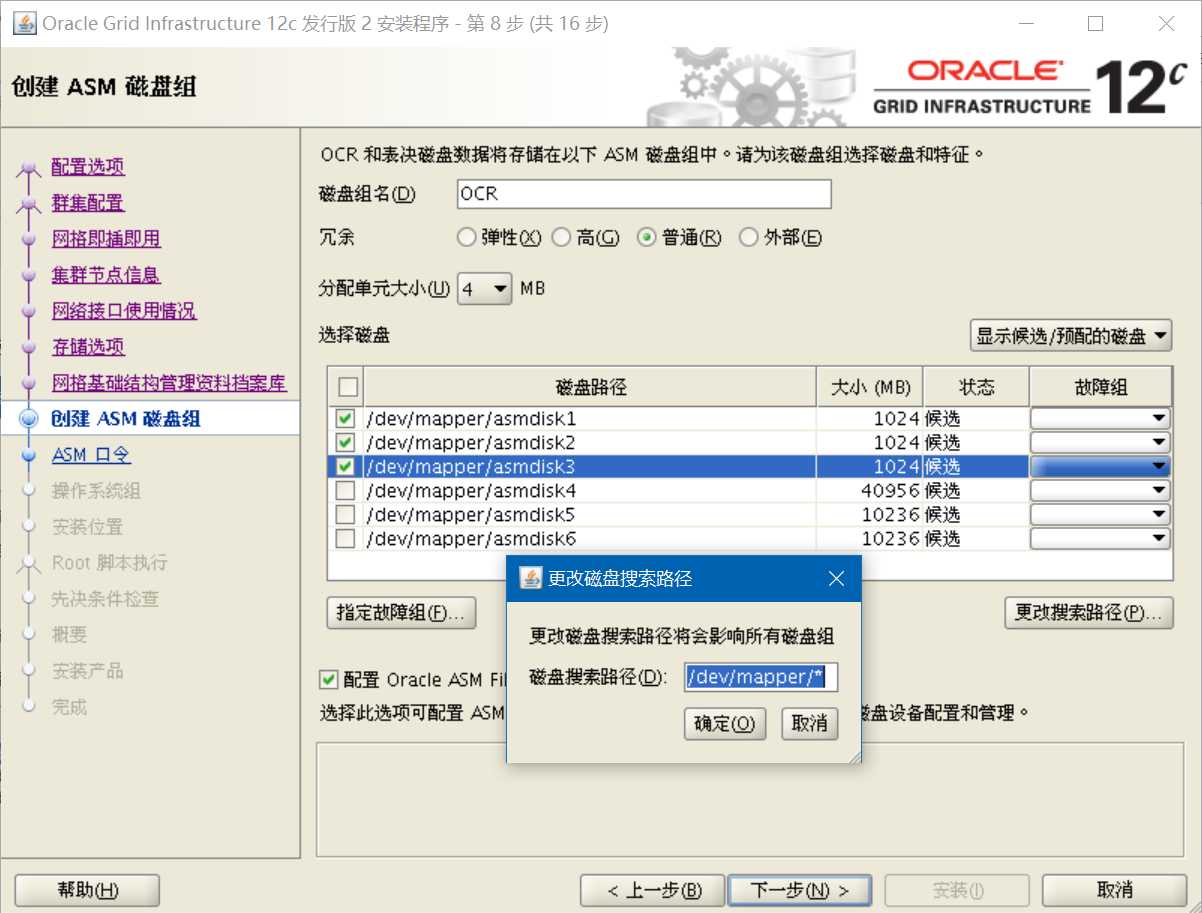Sort by the 大小 (MB) column header
1202x913 pixels.
click(x=870, y=387)
